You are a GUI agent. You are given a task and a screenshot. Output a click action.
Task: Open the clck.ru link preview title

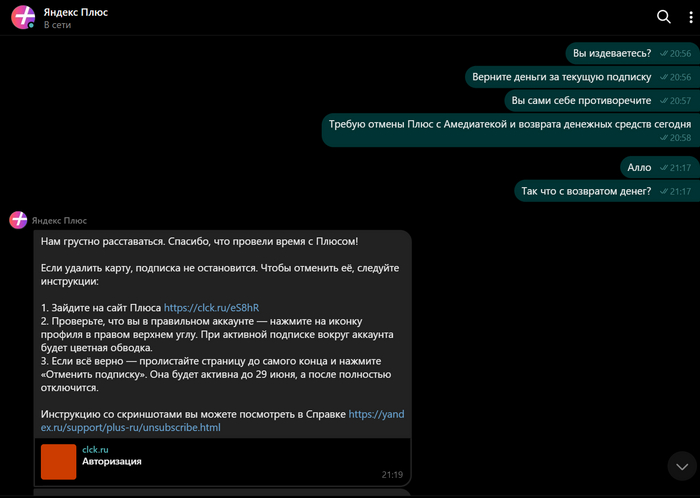tap(95, 449)
